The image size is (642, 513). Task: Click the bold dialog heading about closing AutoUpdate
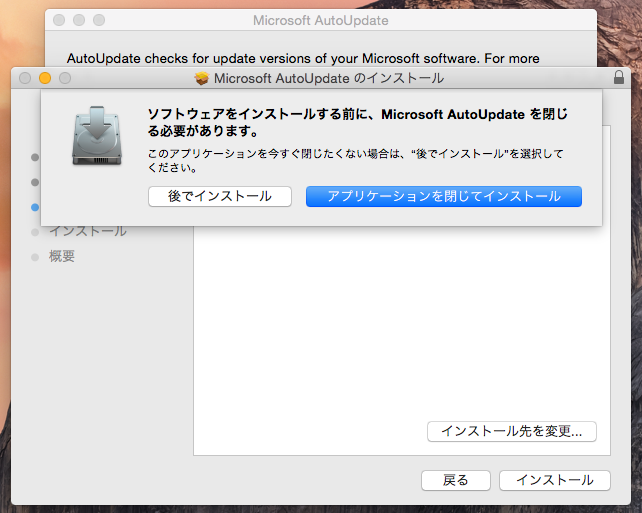click(x=357, y=122)
